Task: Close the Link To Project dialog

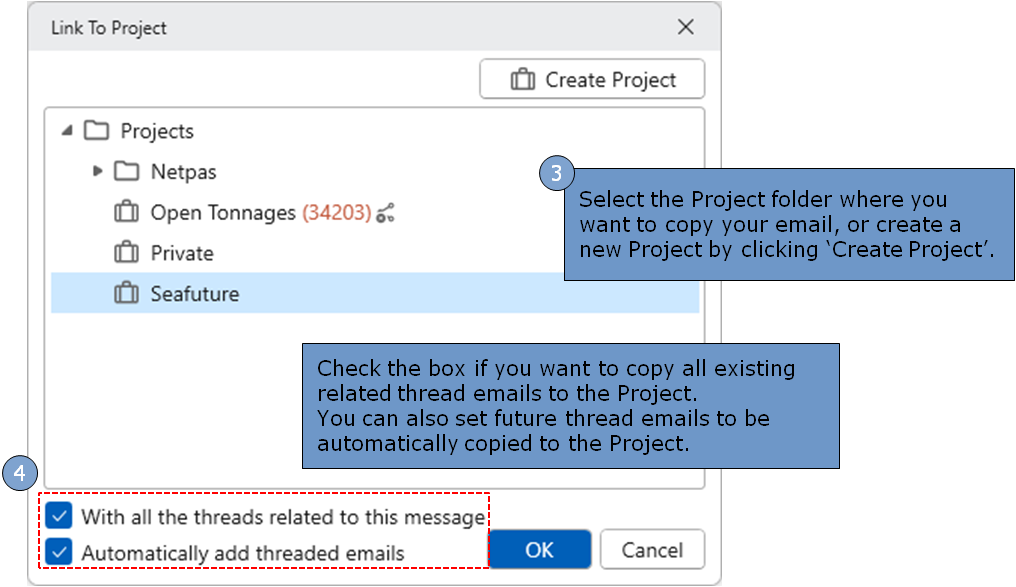Action: click(x=685, y=28)
